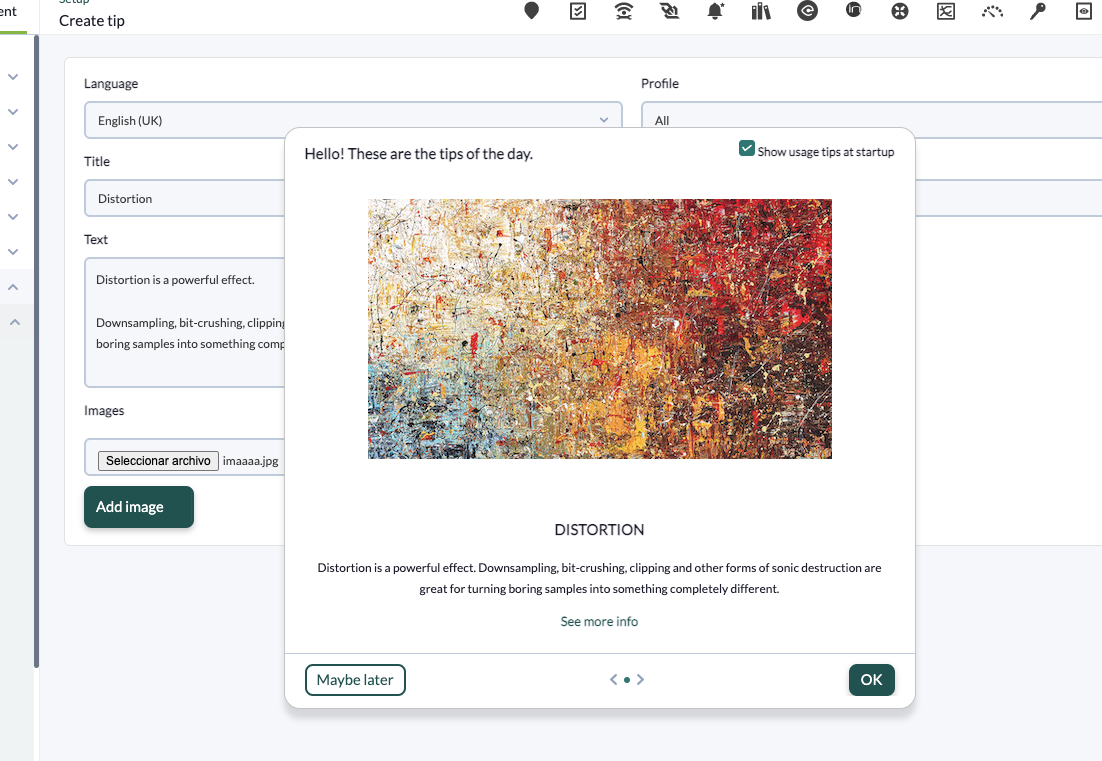The width and height of the screenshot is (1102, 761).
Task: Click the Add image button
Action: click(138, 507)
